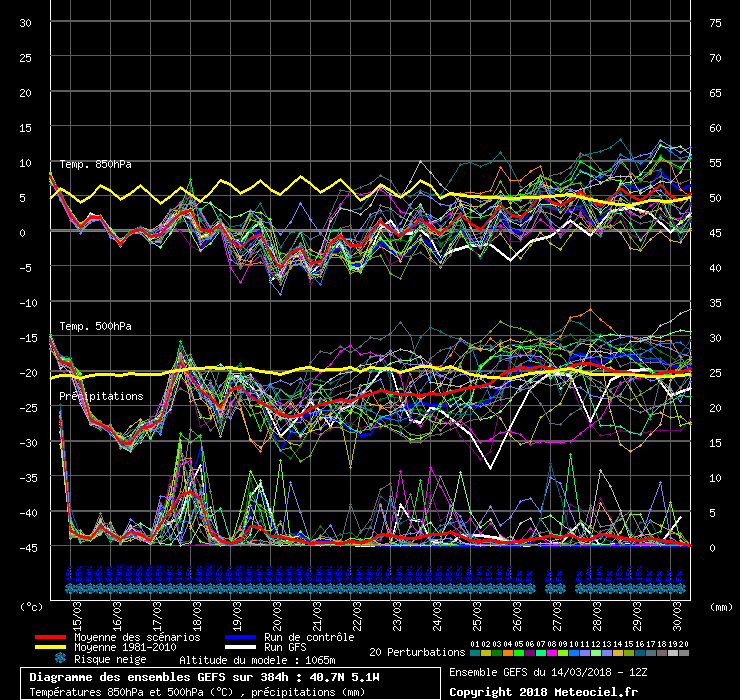Click the Copyright 2018 Meteociel.fr text

click(543, 692)
